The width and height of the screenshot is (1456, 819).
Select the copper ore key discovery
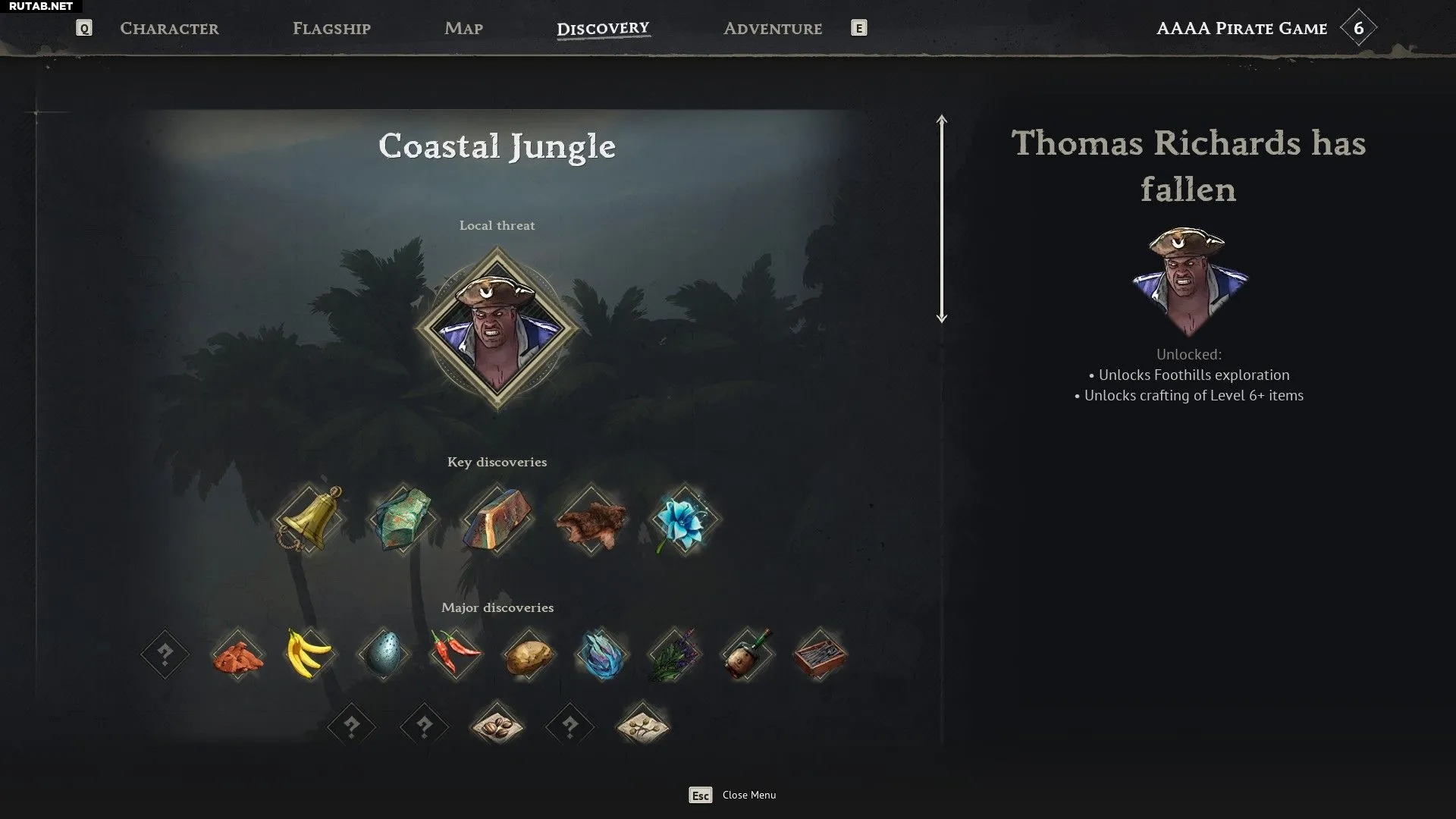click(403, 520)
